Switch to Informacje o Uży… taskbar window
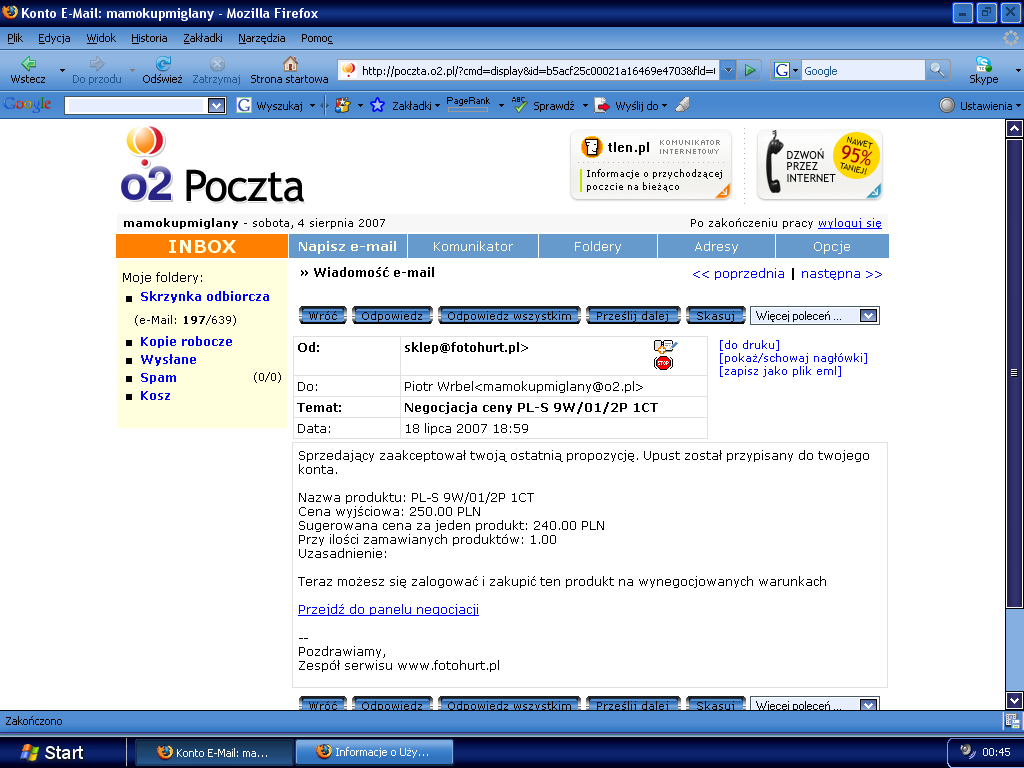Image resolution: width=1024 pixels, height=768 pixels. (x=374, y=752)
